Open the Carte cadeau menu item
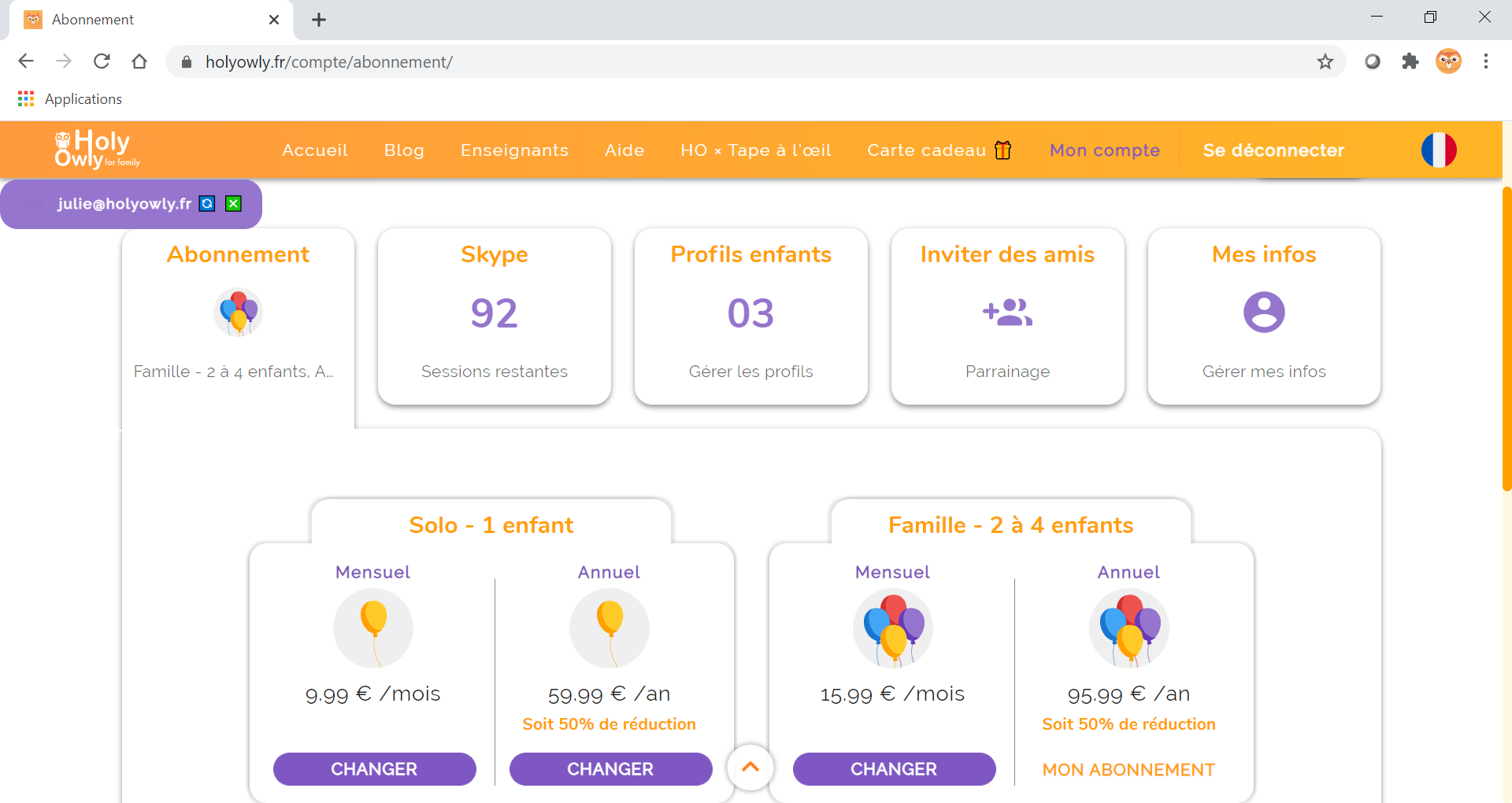The height and width of the screenshot is (803, 1512). (939, 150)
